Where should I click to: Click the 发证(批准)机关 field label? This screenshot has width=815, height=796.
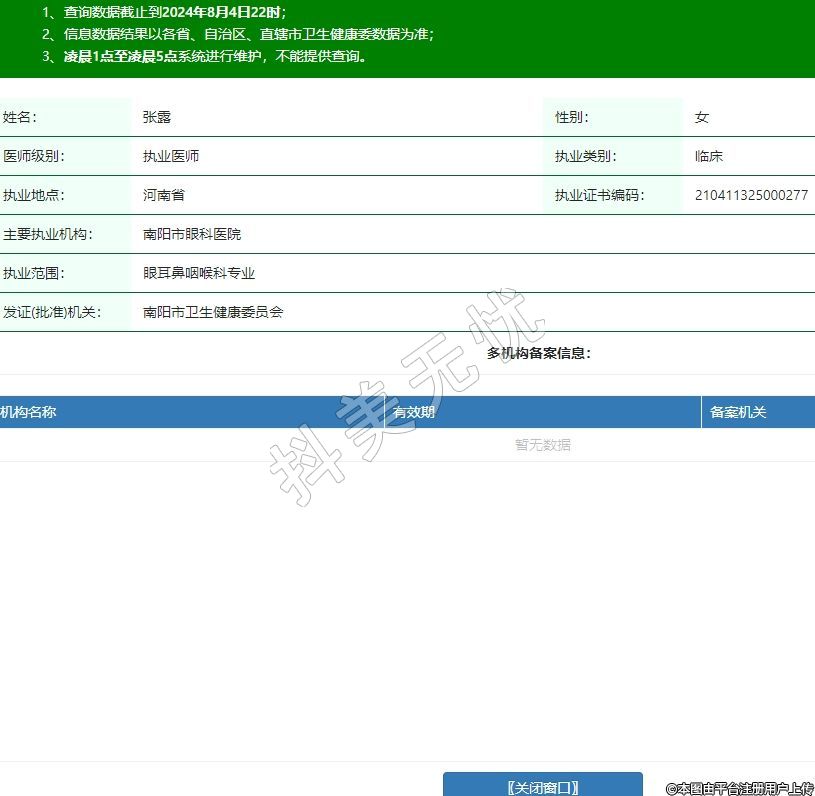(x=52, y=312)
